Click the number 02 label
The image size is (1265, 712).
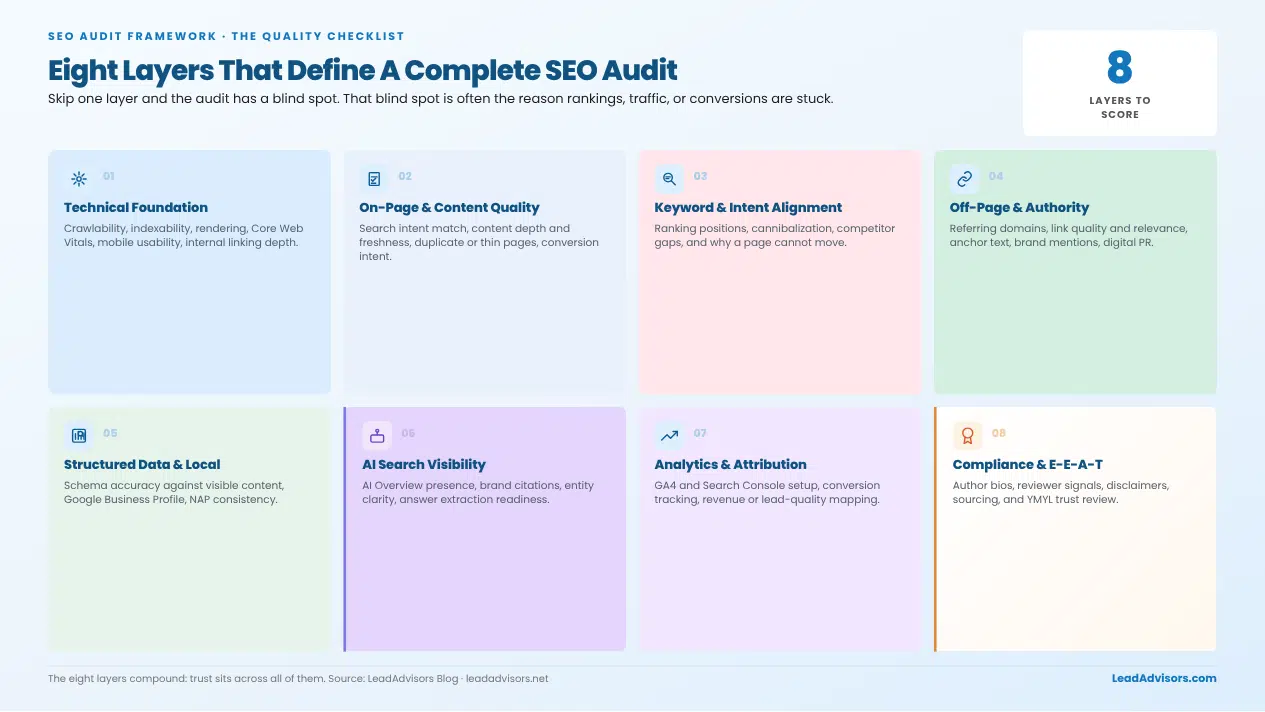click(405, 176)
